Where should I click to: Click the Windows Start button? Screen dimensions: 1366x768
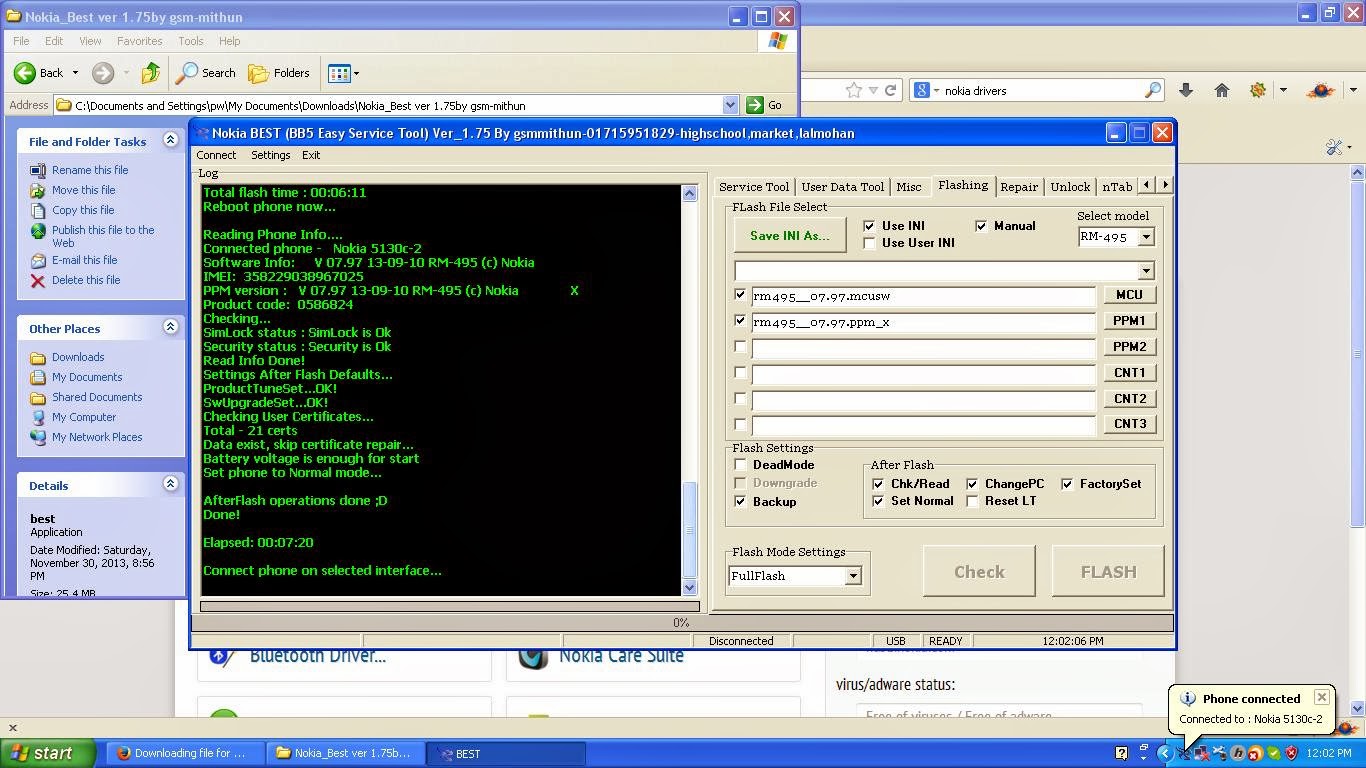(x=48, y=753)
